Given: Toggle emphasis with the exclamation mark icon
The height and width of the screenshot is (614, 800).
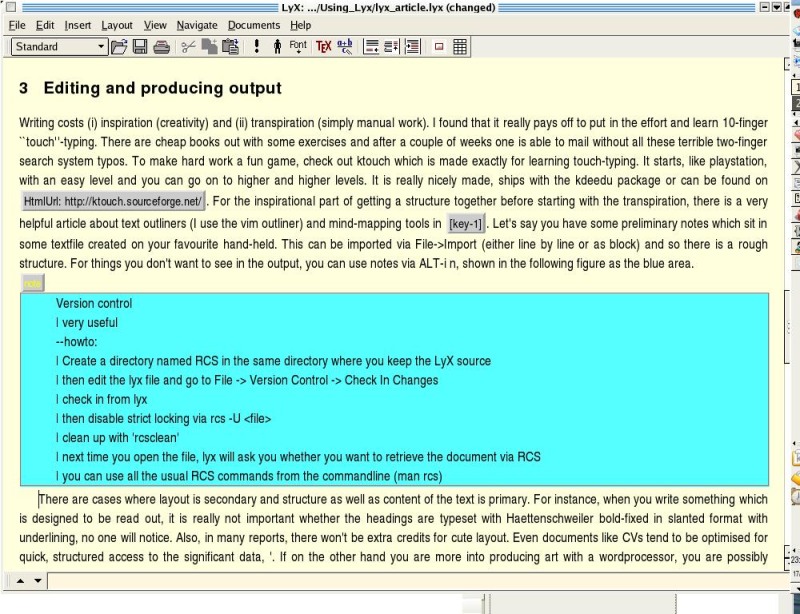Looking at the screenshot, I should [x=256, y=46].
